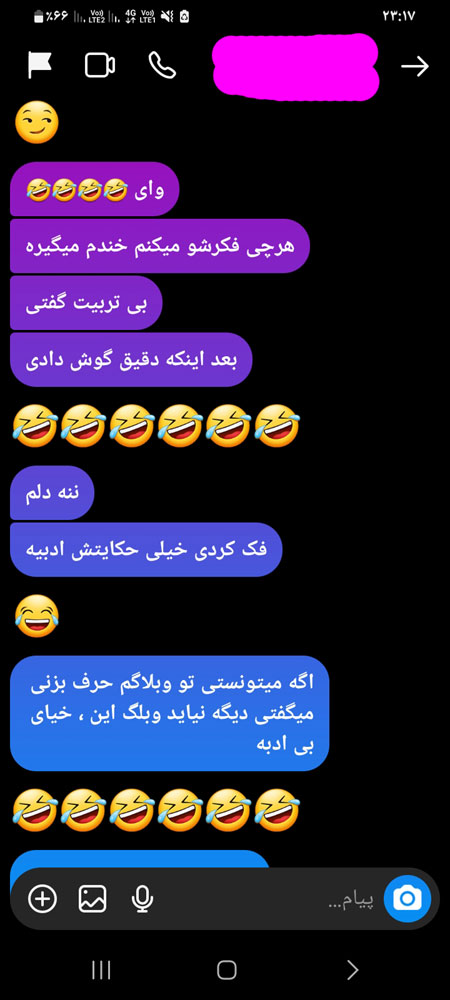Tap the Android home button
450x1000 pixels.
[226, 970]
